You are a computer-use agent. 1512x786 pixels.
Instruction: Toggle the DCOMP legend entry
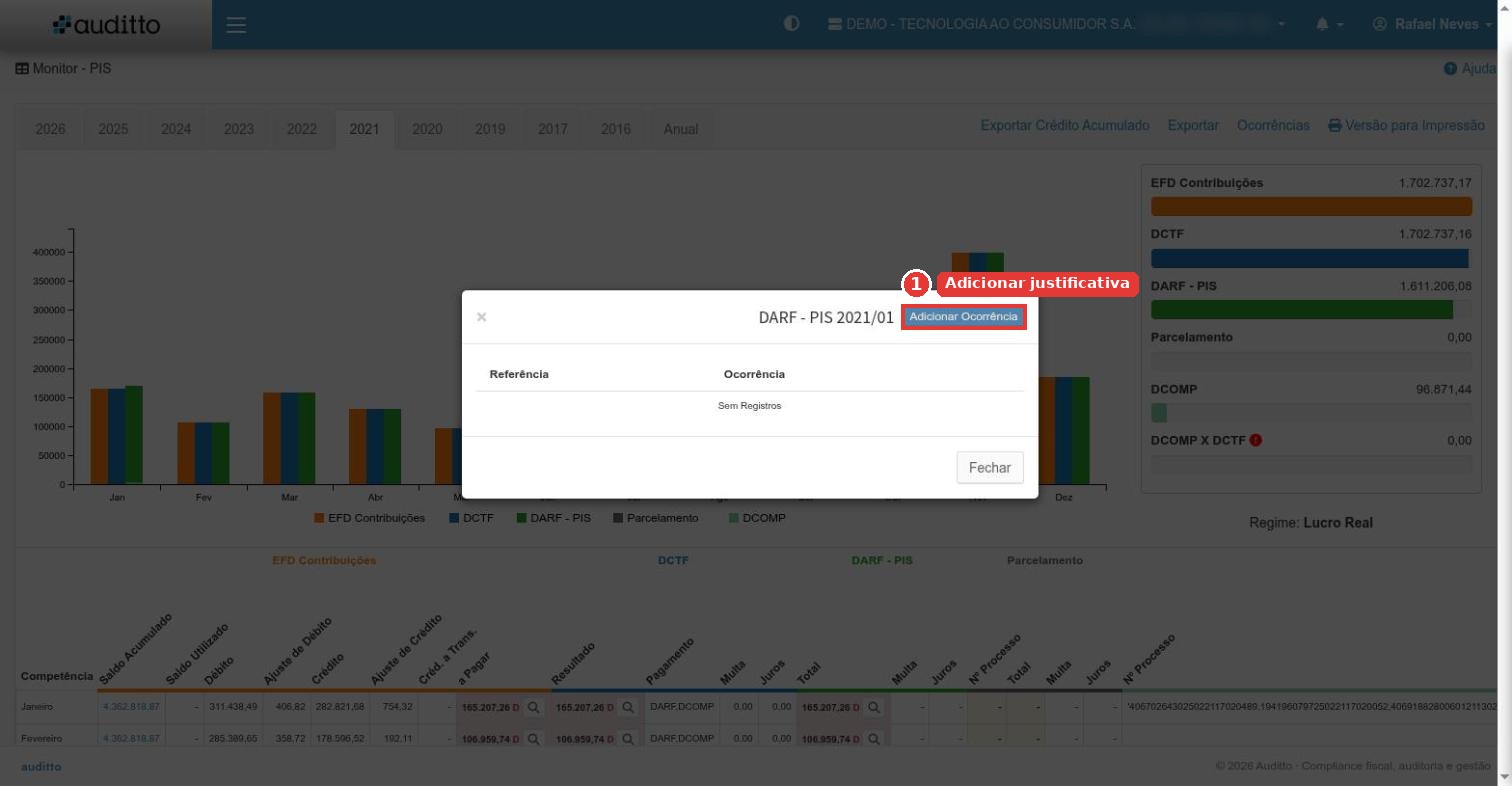click(x=757, y=518)
